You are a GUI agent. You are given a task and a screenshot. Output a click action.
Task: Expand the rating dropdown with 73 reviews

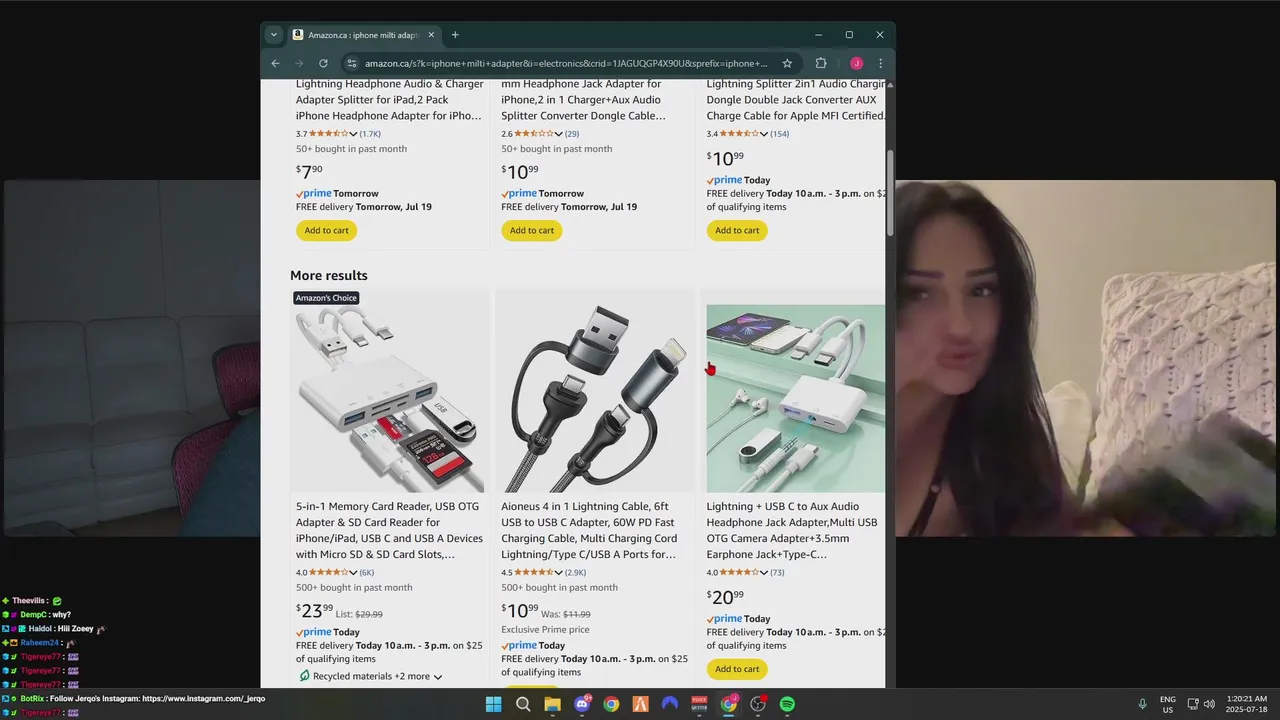tap(764, 573)
